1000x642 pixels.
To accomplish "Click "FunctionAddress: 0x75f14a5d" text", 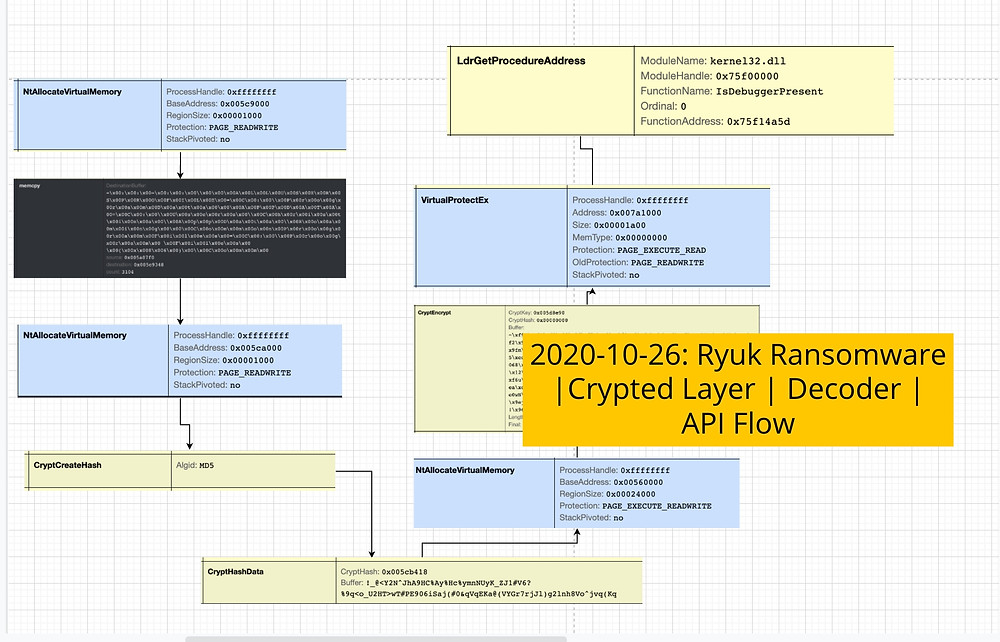I will coord(715,122).
